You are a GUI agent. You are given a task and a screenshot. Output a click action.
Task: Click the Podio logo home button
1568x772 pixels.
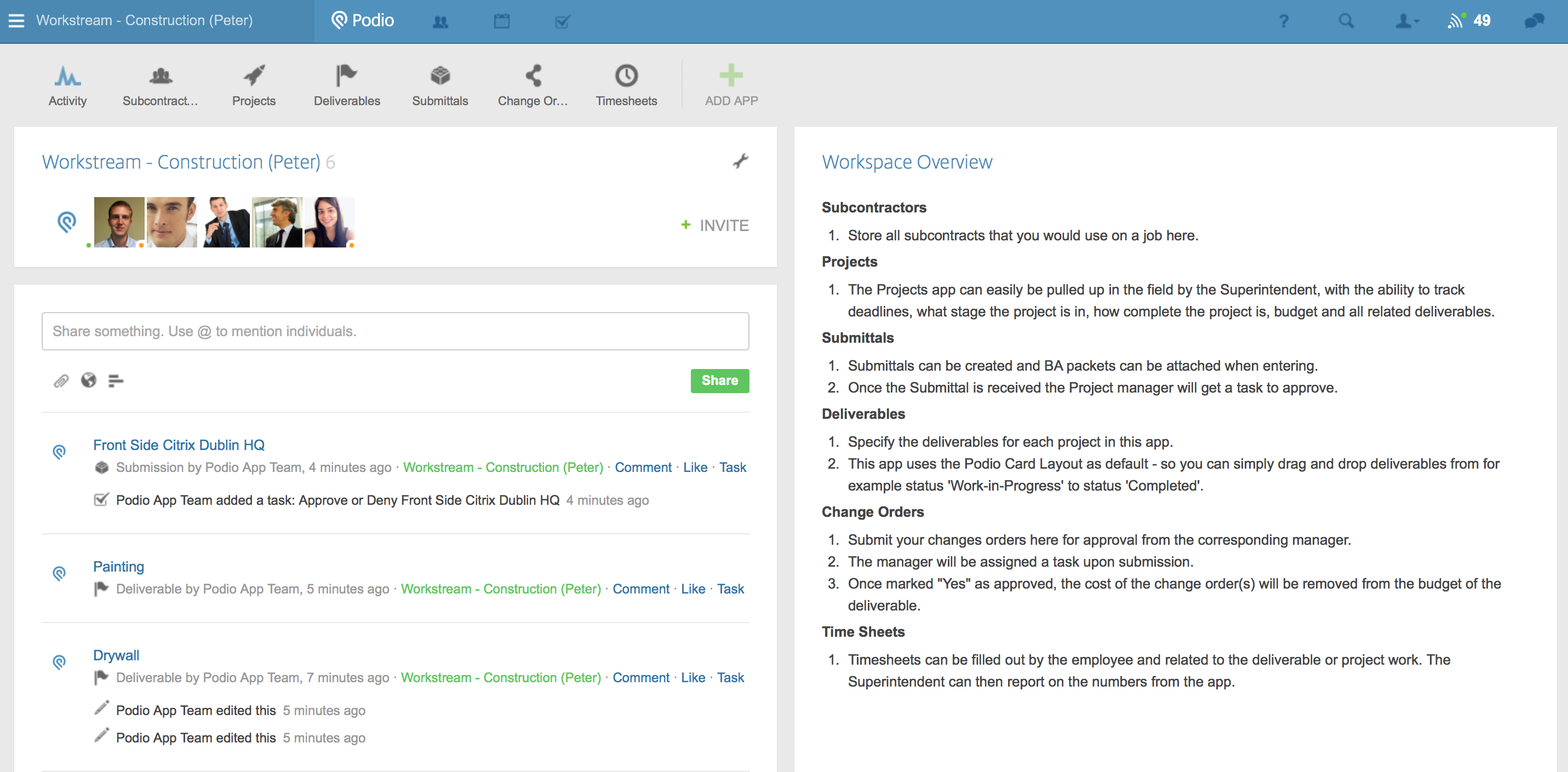pos(363,21)
